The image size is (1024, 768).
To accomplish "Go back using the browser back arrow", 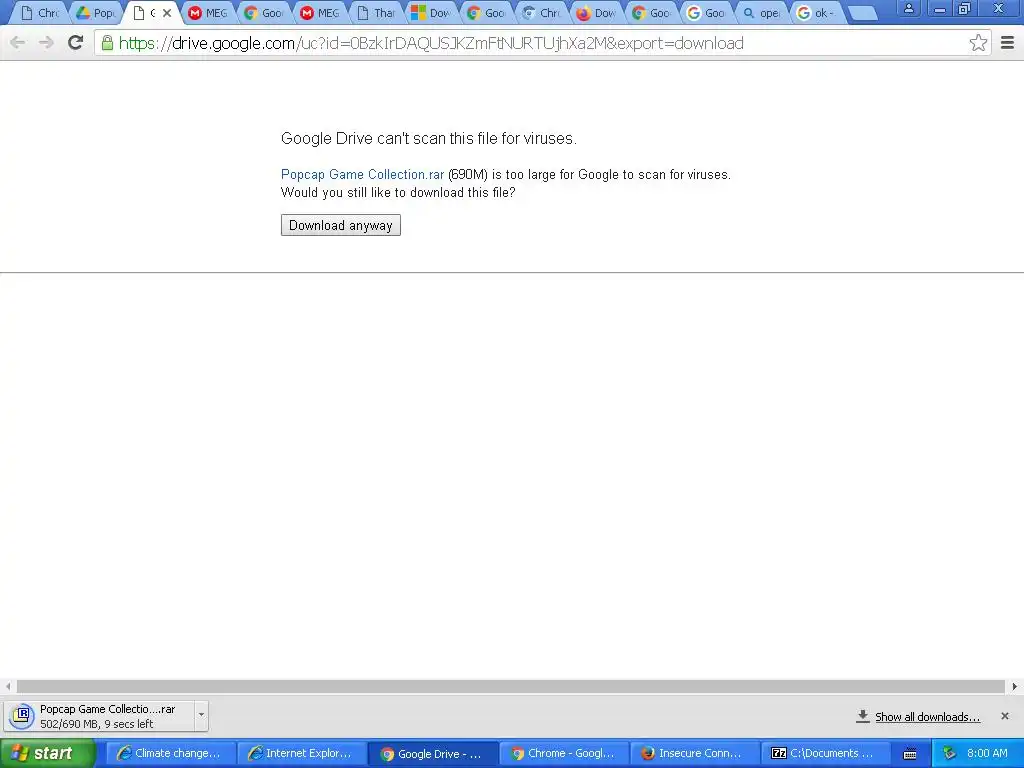I will coord(18,43).
